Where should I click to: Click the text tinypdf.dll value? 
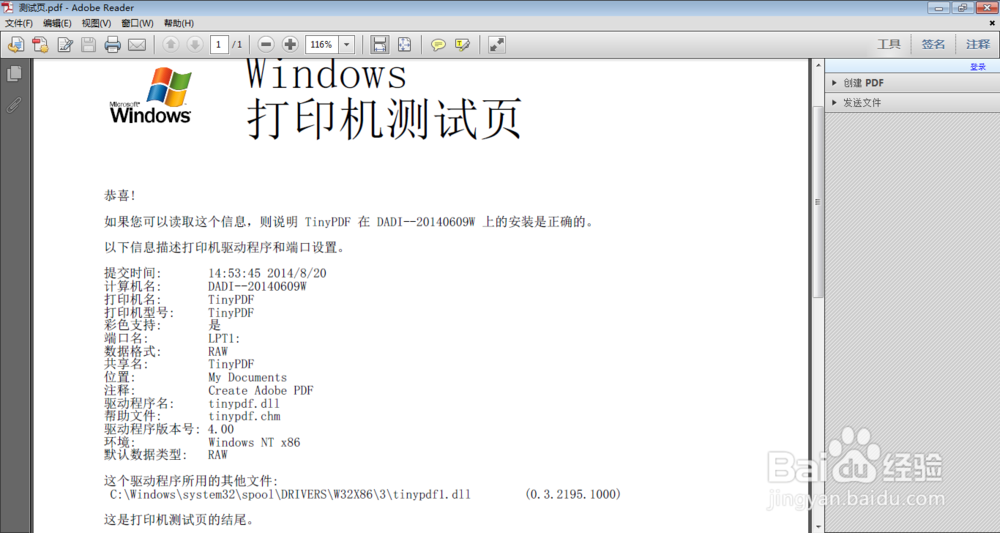point(244,404)
